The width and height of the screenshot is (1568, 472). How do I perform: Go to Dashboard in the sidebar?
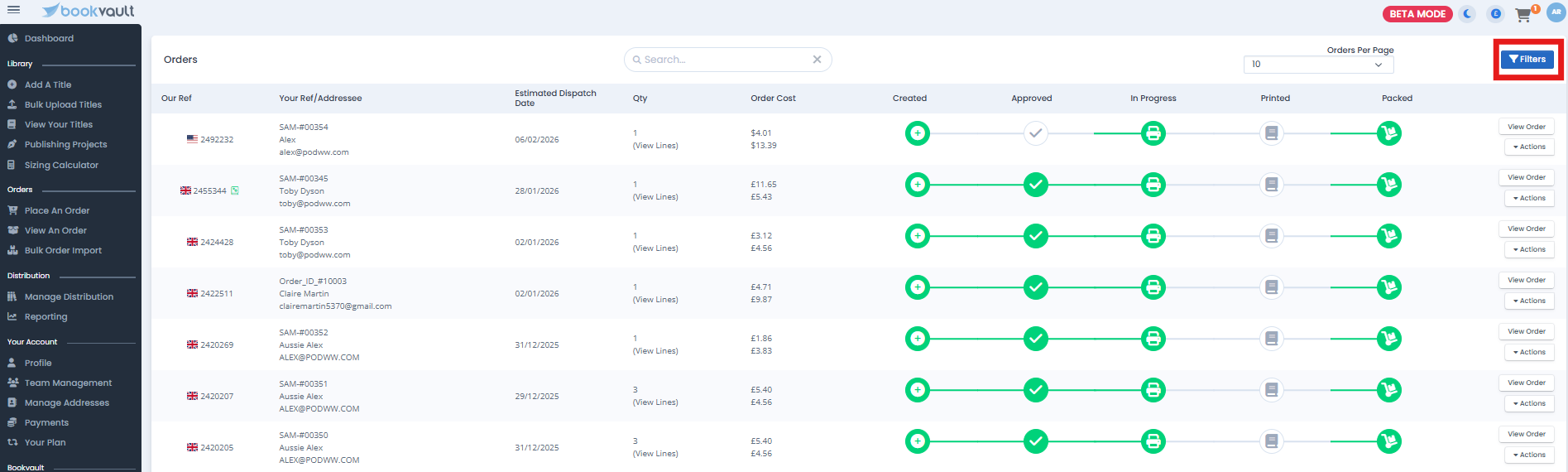49,39
